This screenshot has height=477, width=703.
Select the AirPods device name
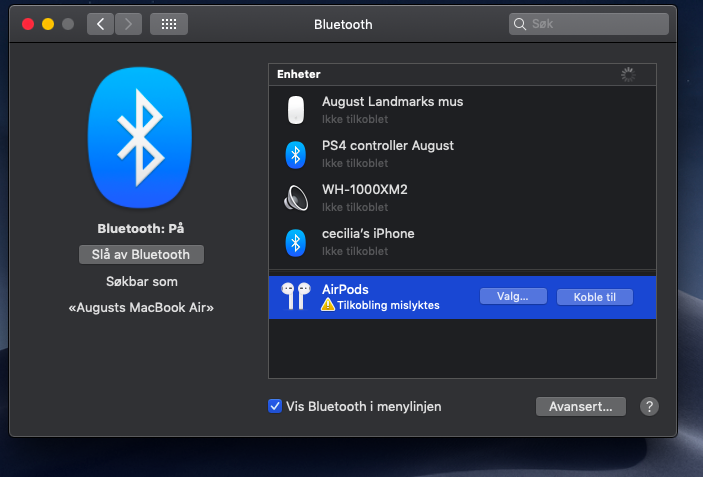click(x=345, y=289)
